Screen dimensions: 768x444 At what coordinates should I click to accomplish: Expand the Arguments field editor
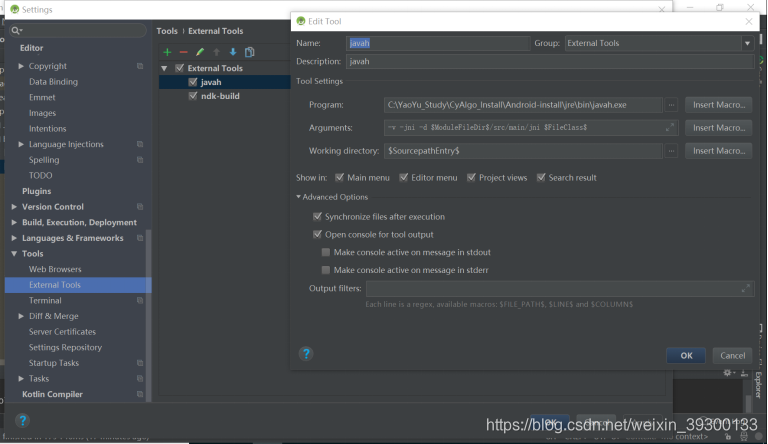pyautogui.click(x=670, y=127)
